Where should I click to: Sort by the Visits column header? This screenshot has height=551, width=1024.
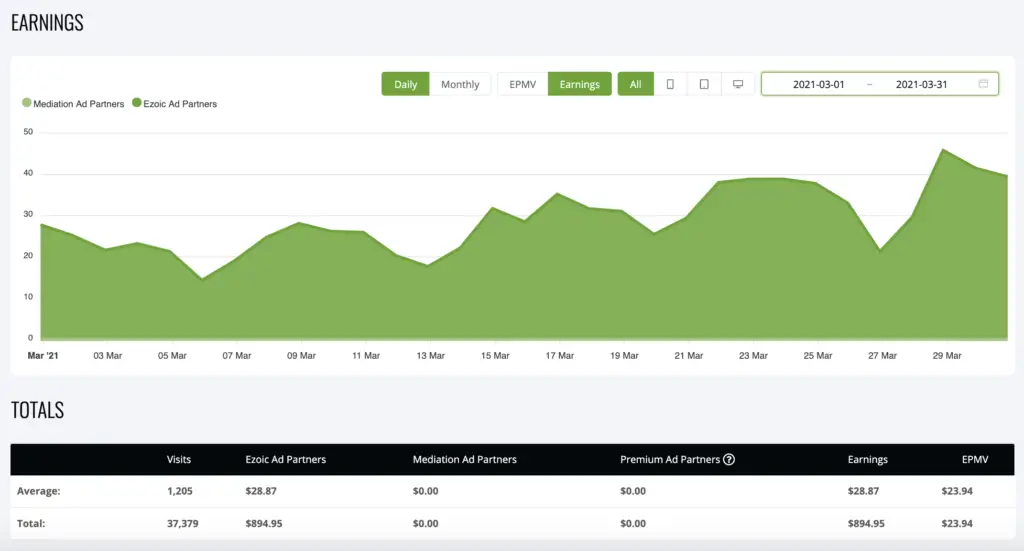tap(178, 459)
